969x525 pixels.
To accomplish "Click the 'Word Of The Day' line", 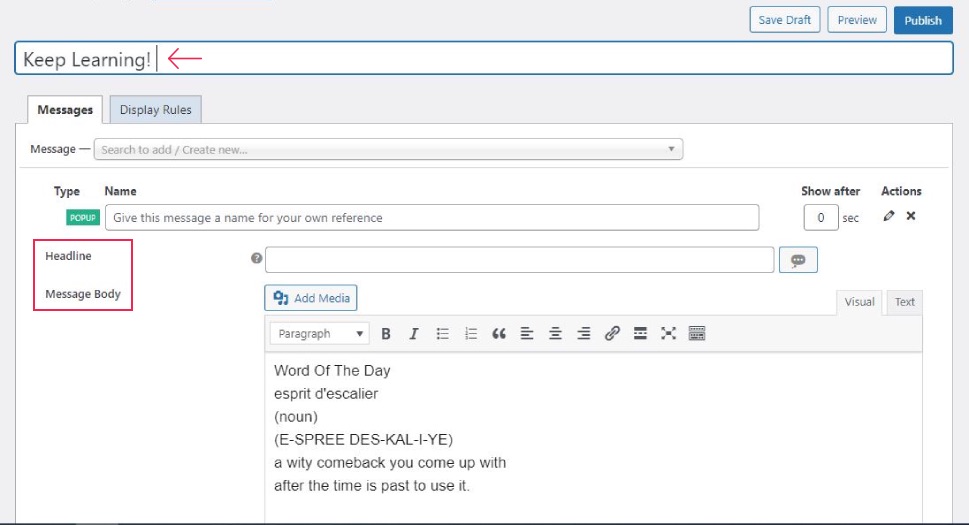I will tap(332, 371).
